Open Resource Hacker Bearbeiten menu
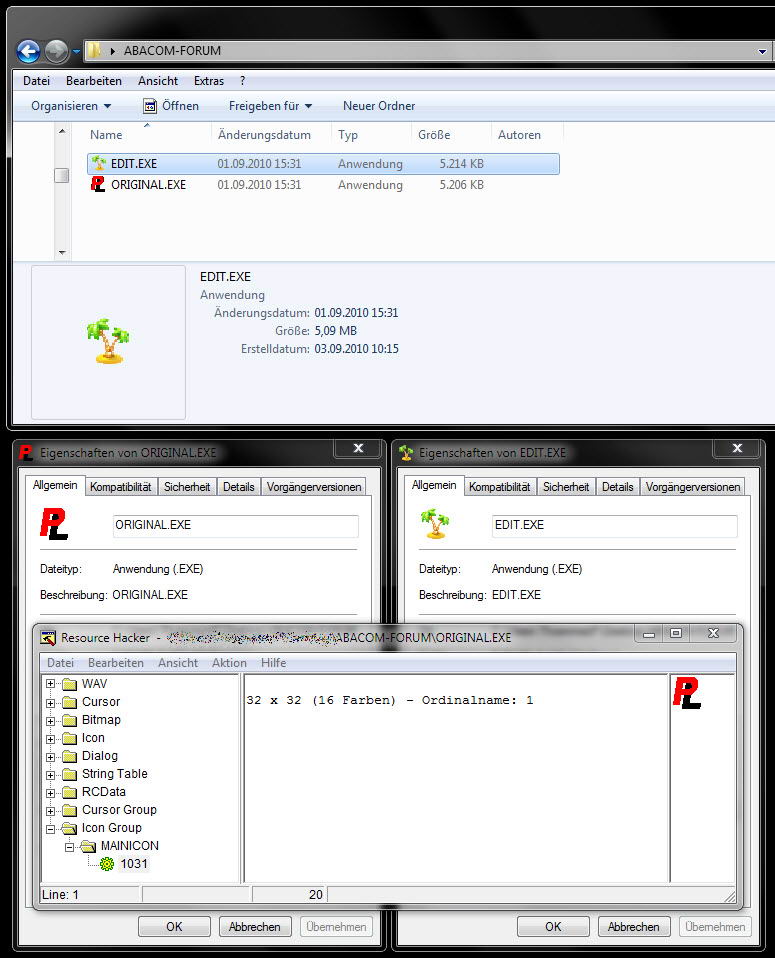 116,663
